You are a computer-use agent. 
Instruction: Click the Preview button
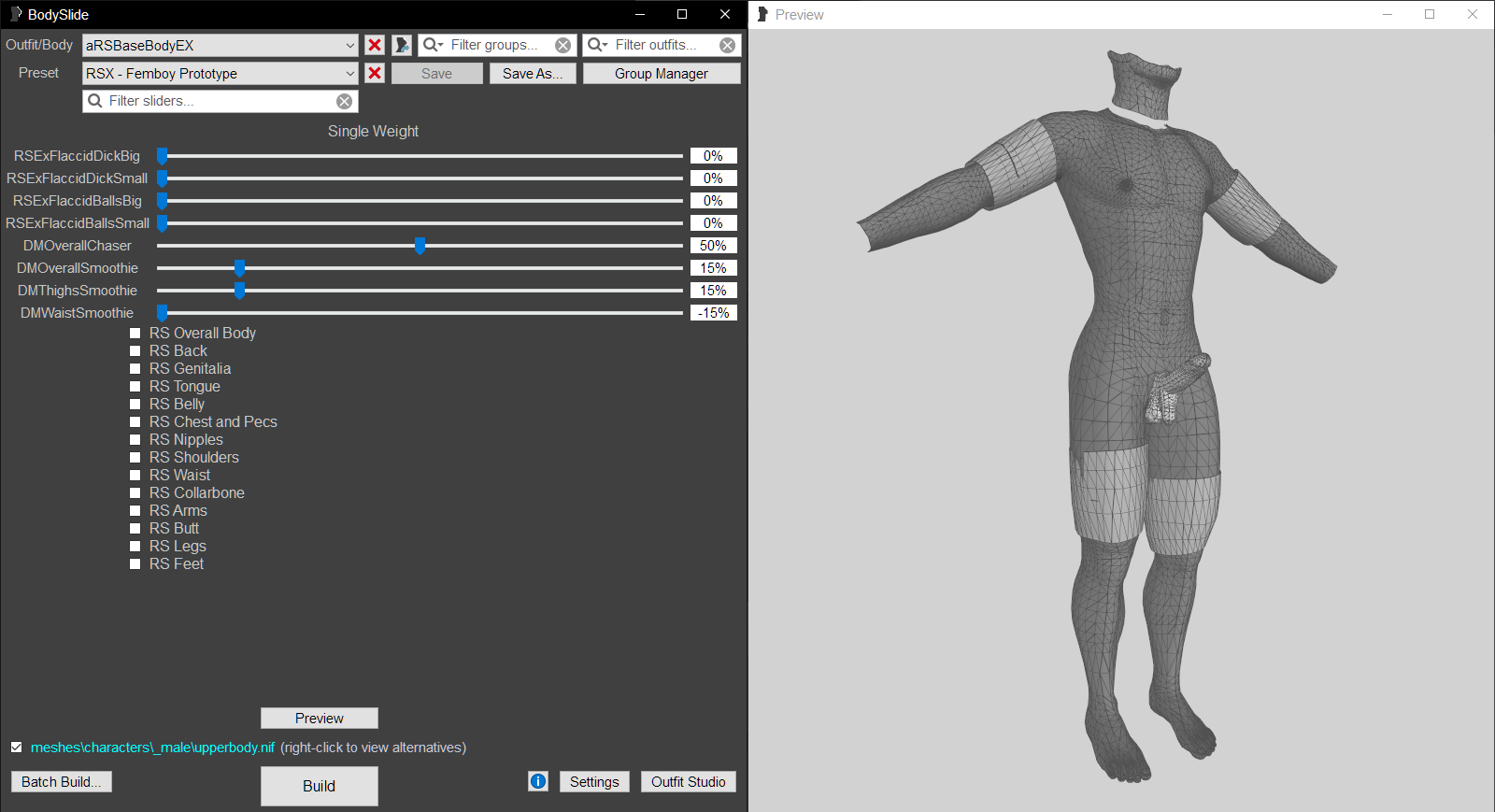coord(320,718)
